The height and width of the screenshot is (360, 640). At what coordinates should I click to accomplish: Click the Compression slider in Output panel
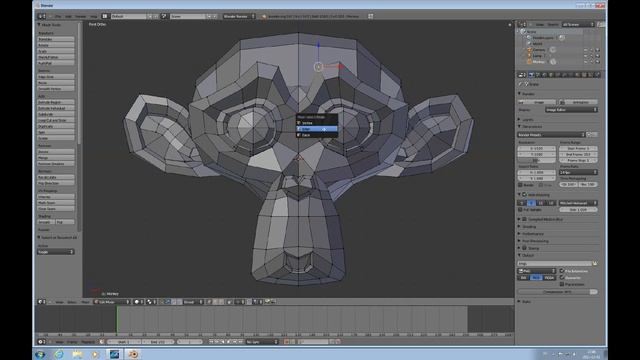pyautogui.click(x=558, y=292)
